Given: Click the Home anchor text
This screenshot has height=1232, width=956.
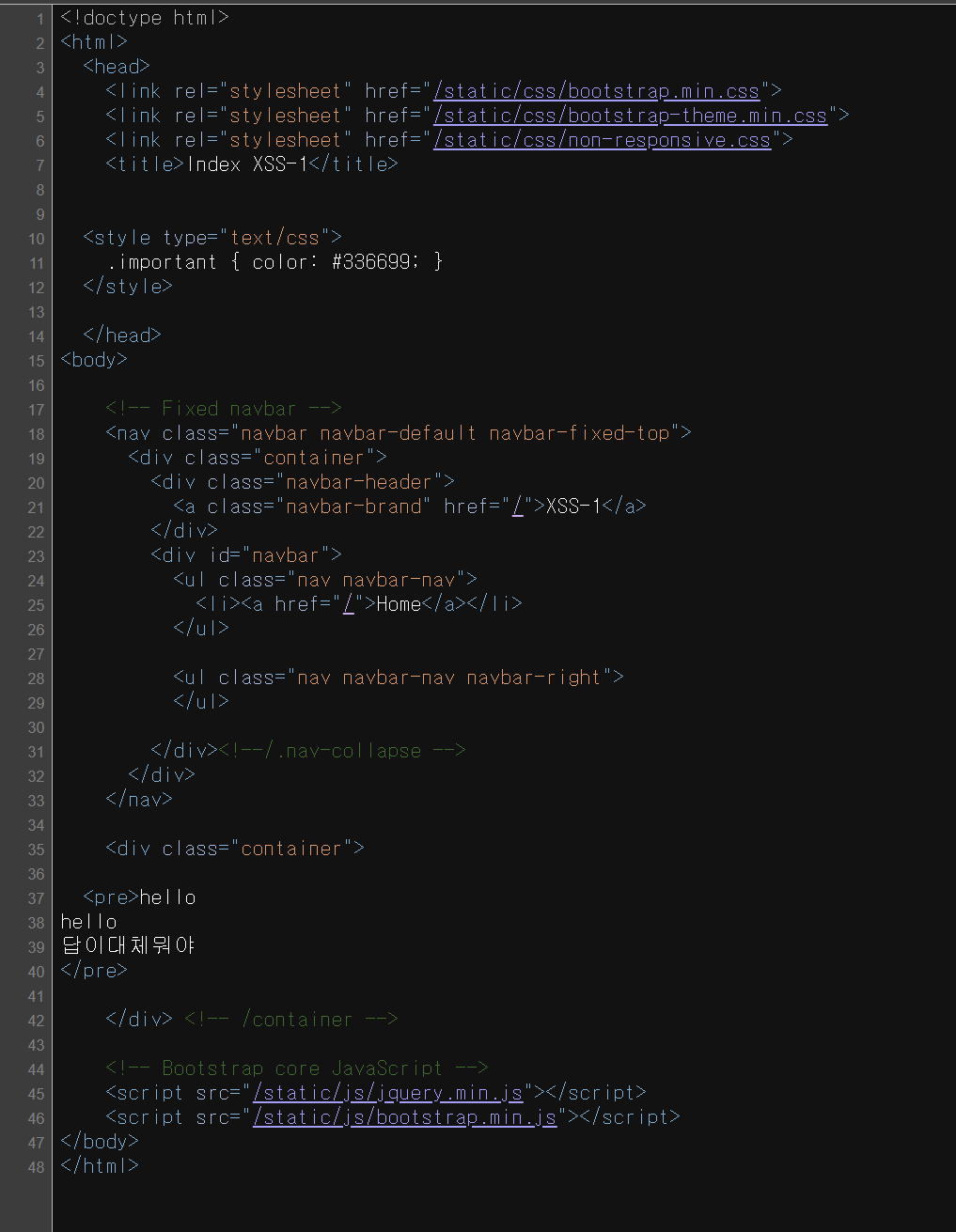Looking at the screenshot, I should (399, 604).
